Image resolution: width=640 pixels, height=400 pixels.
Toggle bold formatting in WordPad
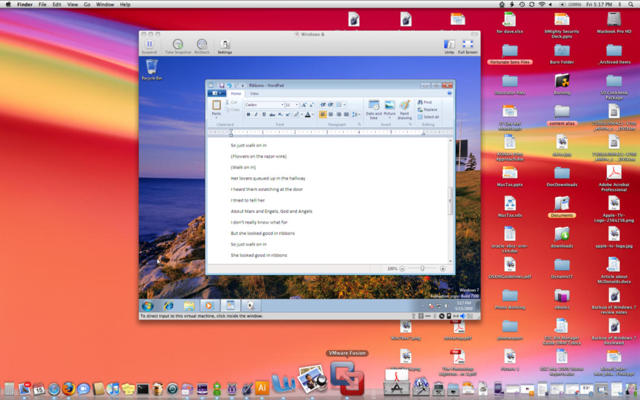click(248, 114)
